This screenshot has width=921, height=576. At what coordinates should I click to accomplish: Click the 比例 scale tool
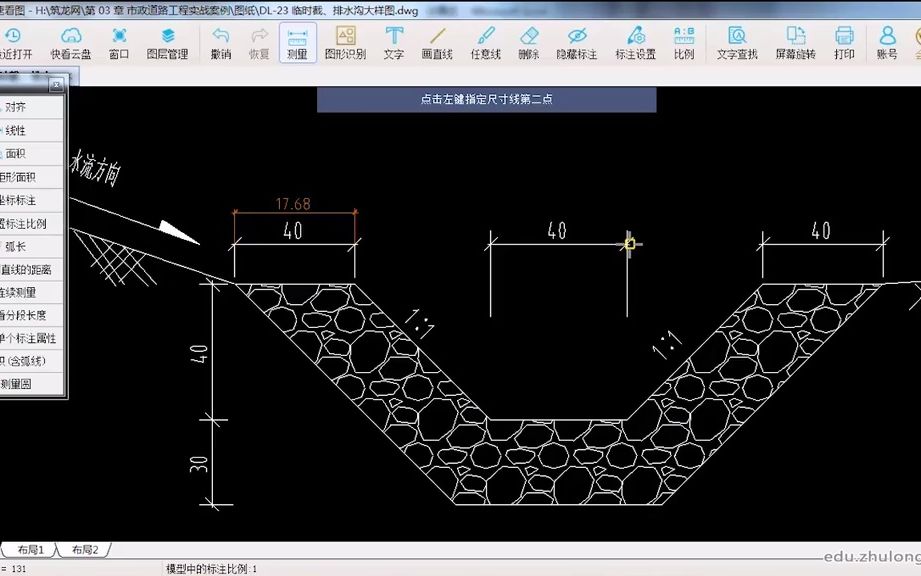[x=684, y=42]
